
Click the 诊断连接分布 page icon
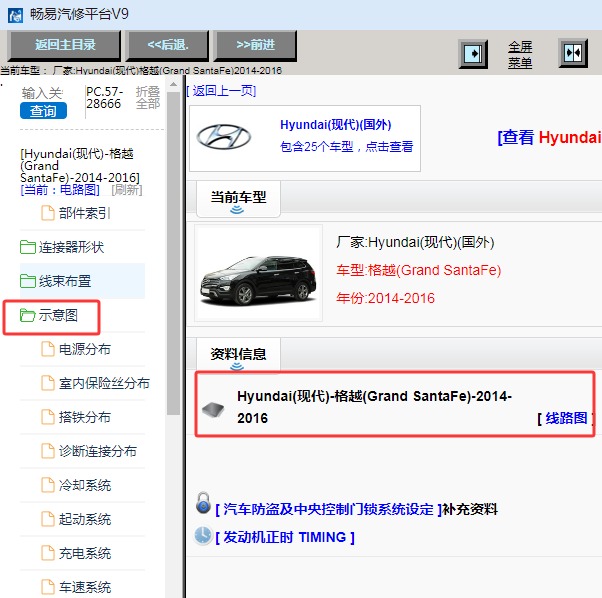pyautogui.click(x=48, y=451)
